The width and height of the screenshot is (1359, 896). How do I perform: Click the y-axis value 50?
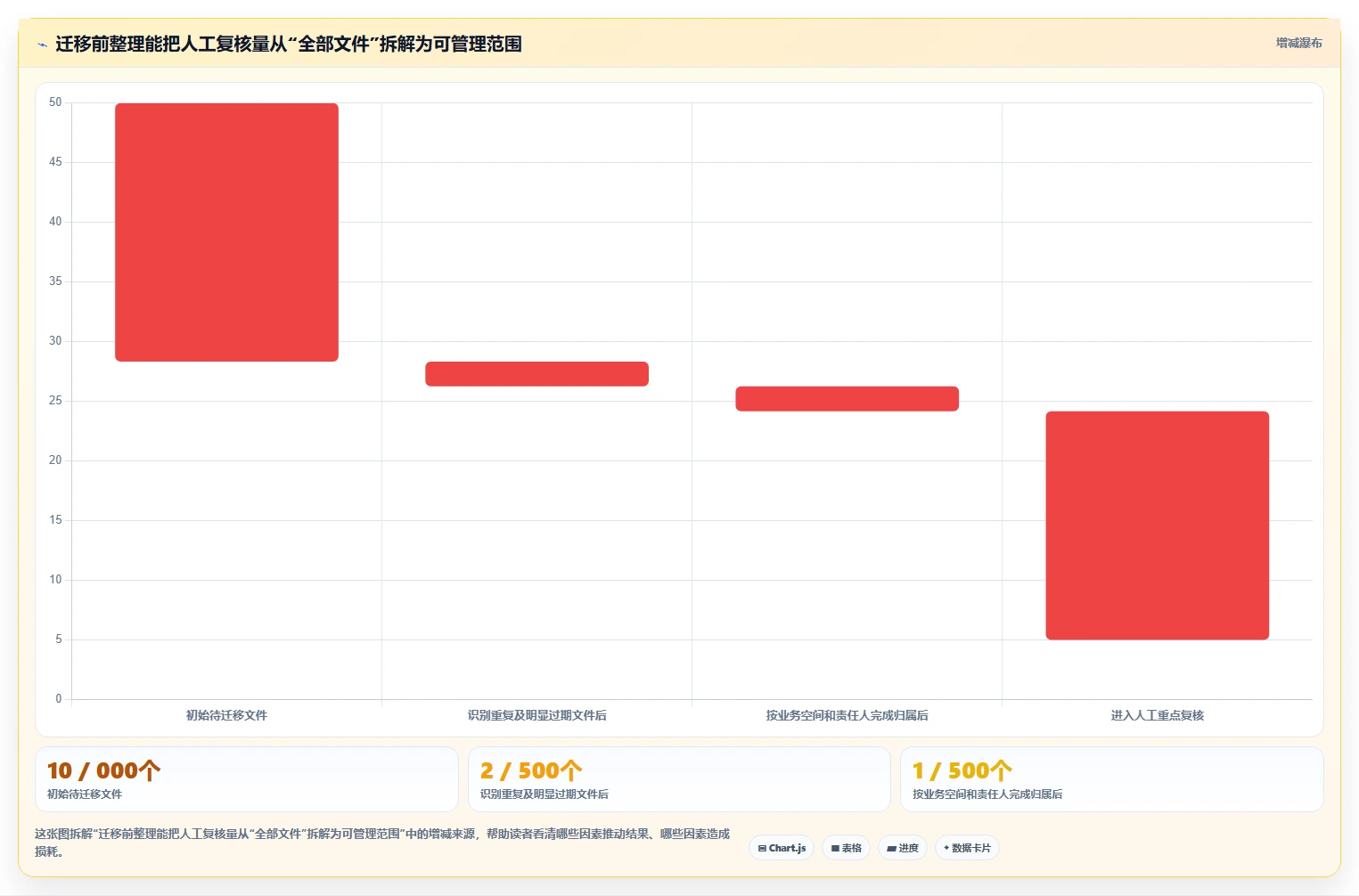tap(55, 102)
